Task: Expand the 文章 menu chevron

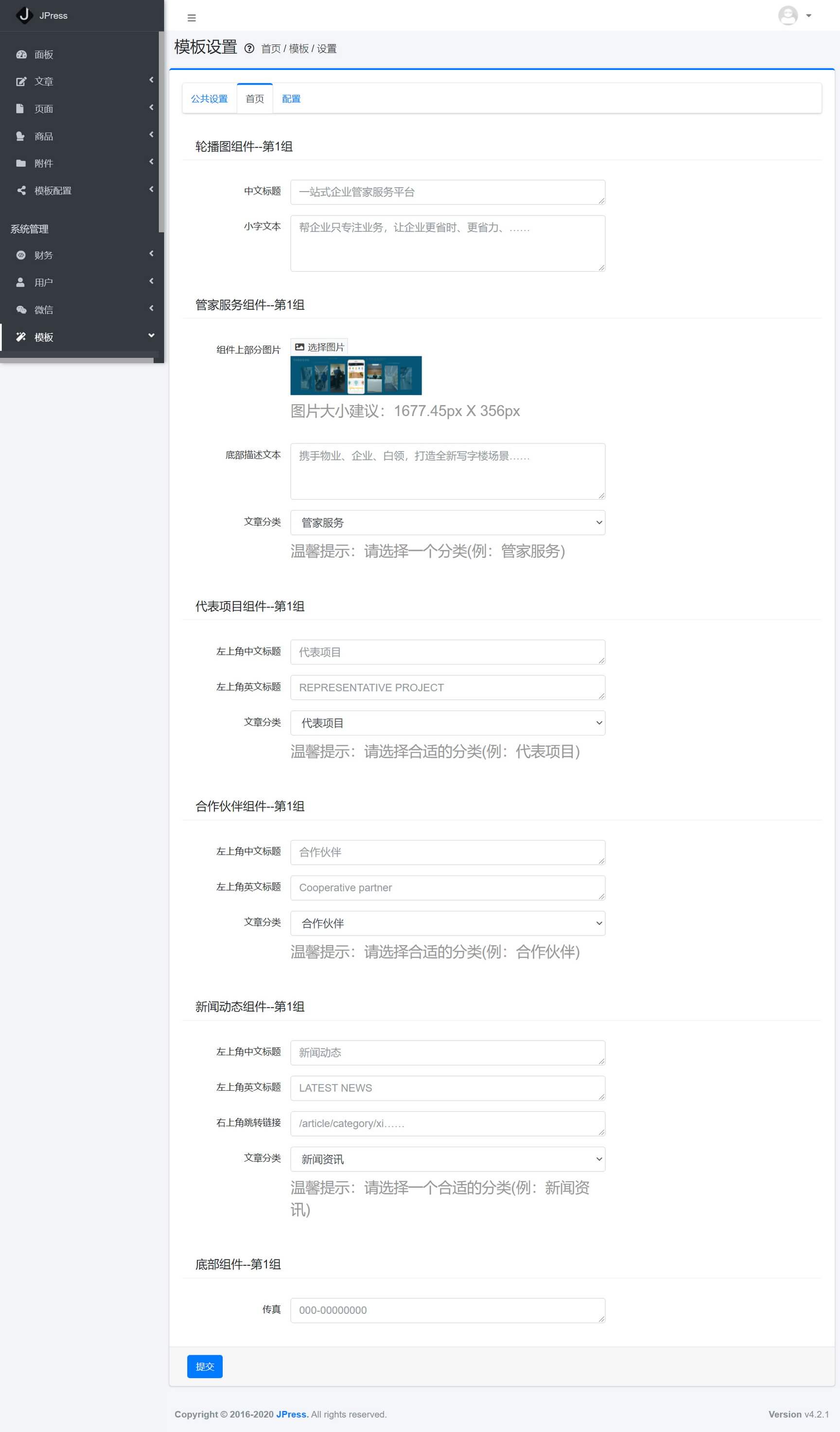Action: pos(151,80)
